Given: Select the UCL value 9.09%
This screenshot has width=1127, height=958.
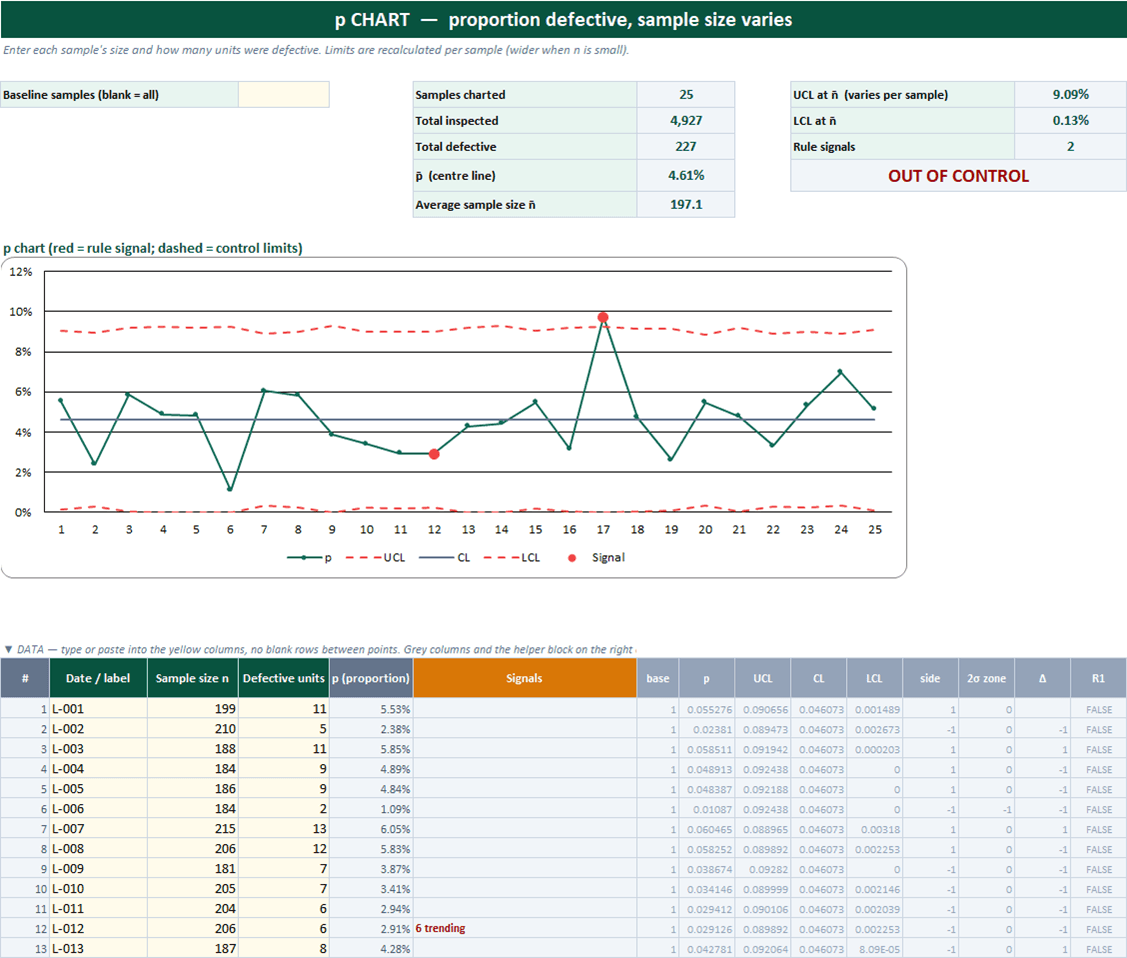Looking at the screenshot, I should click(1070, 95).
